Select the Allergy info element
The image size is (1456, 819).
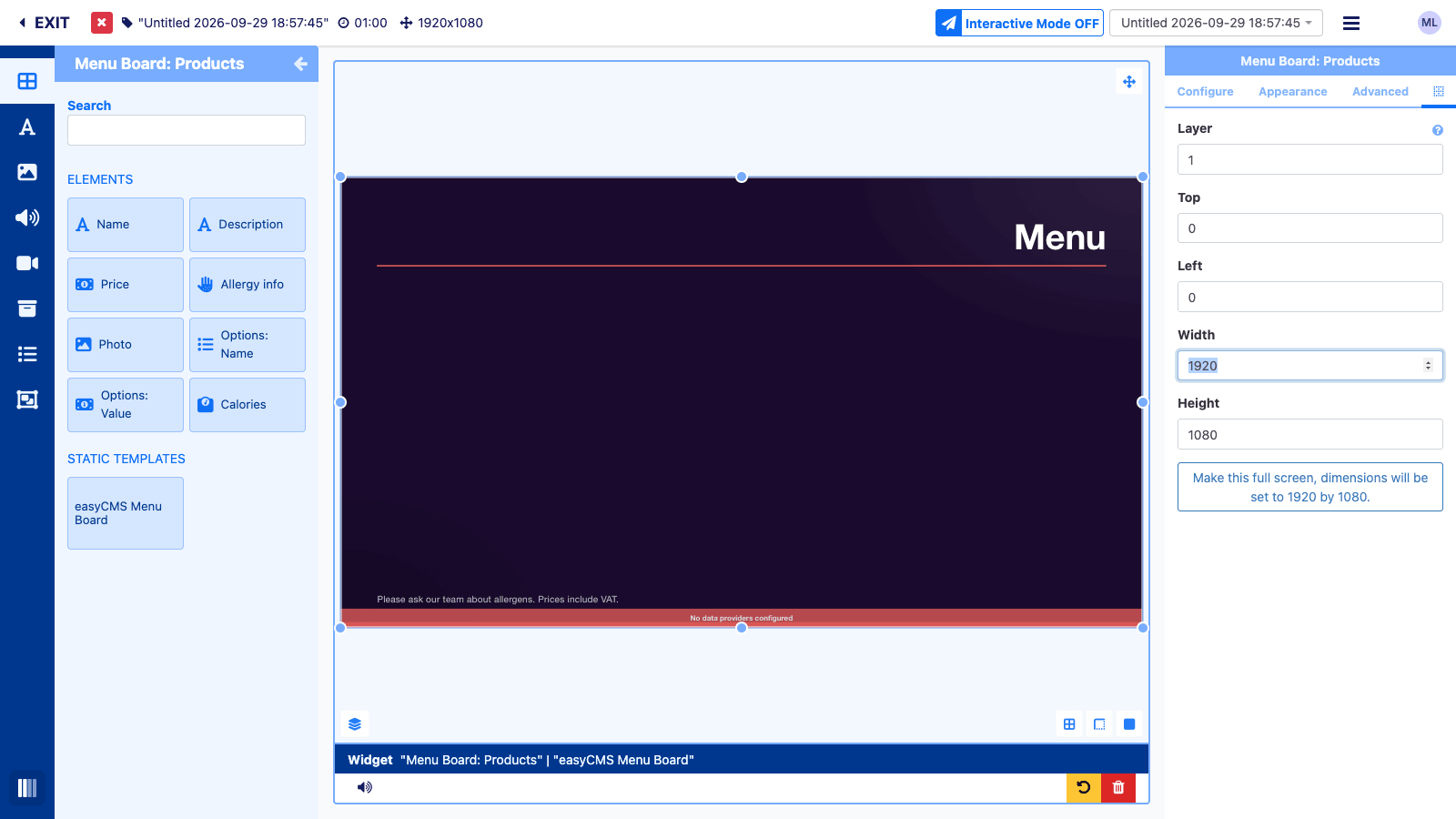click(248, 285)
